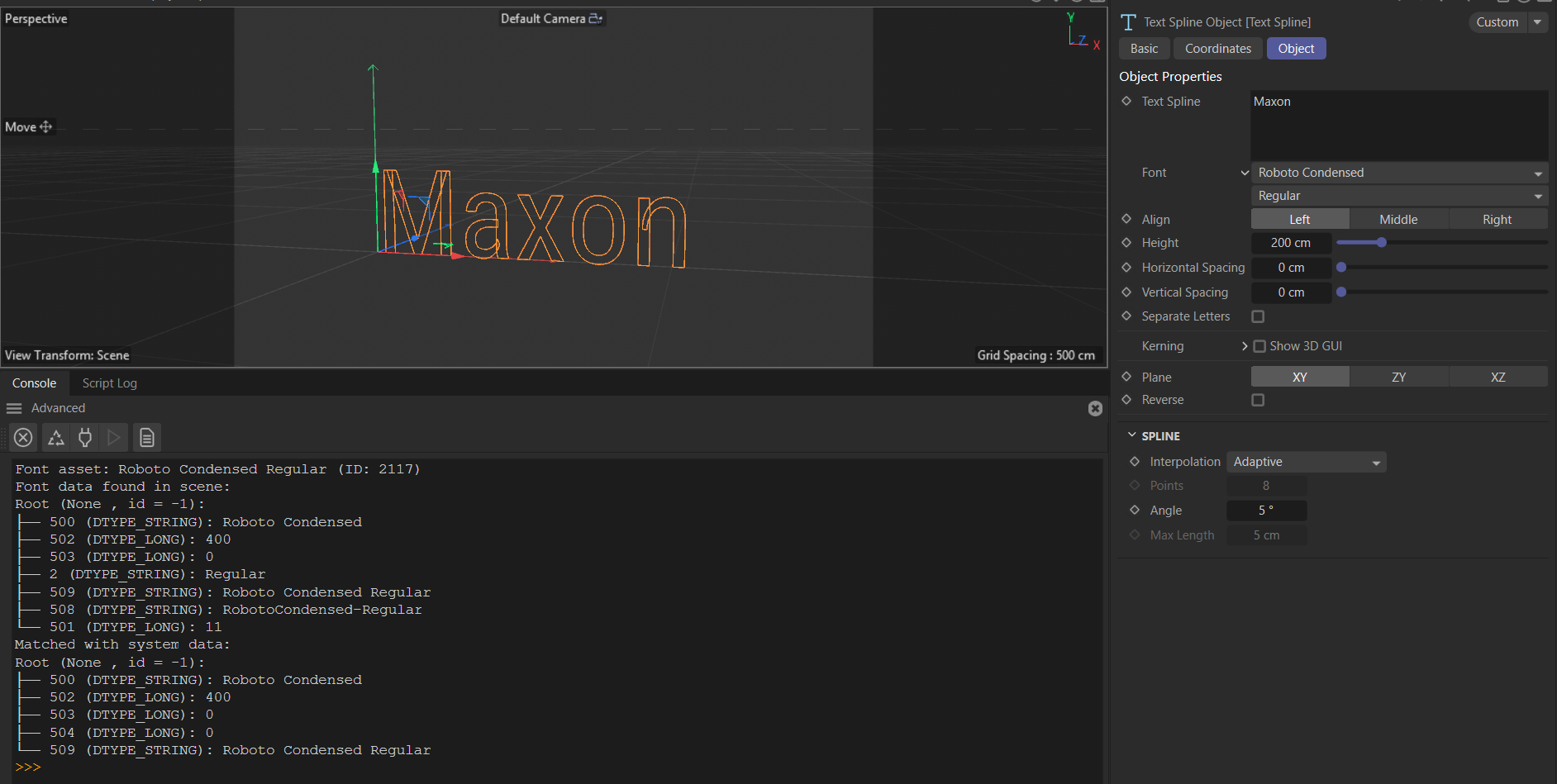Collapse the SPLINE section

(x=1132, y=435)
